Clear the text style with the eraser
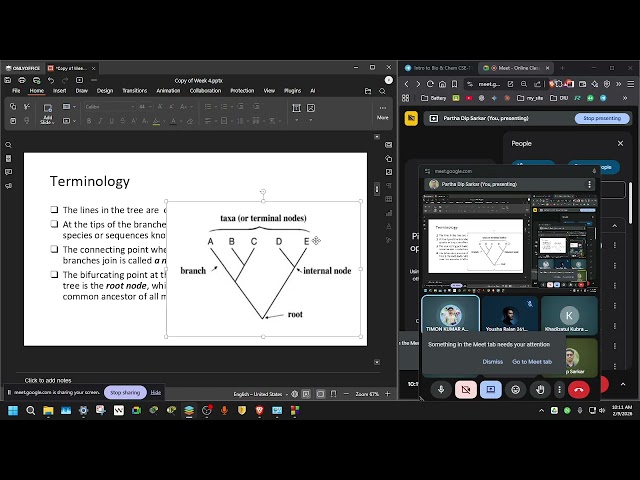This screenshot has height=480, width=640. coord(190,121)
